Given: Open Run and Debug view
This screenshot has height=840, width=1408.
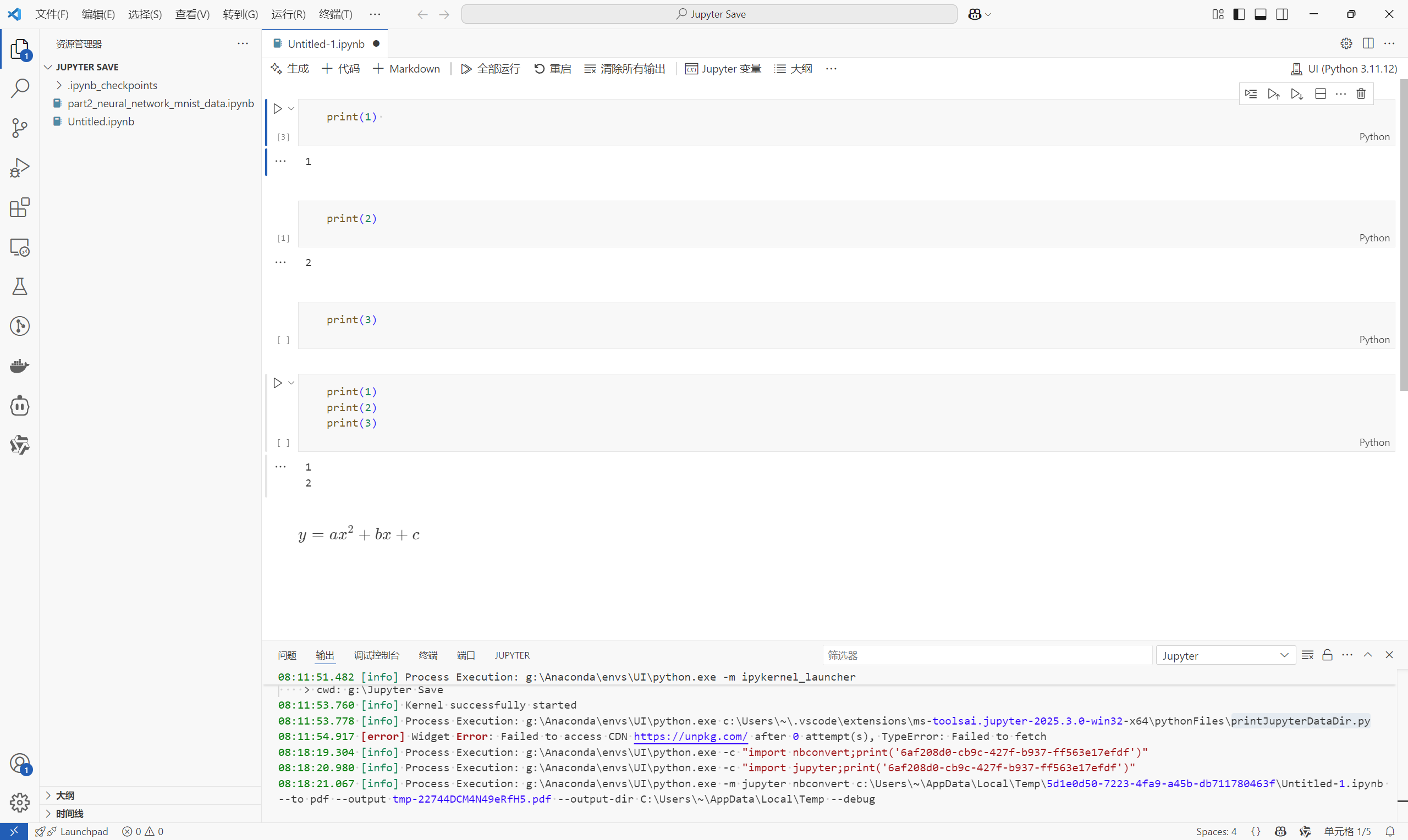Looking at the screenshot, I should click(20, 168).
